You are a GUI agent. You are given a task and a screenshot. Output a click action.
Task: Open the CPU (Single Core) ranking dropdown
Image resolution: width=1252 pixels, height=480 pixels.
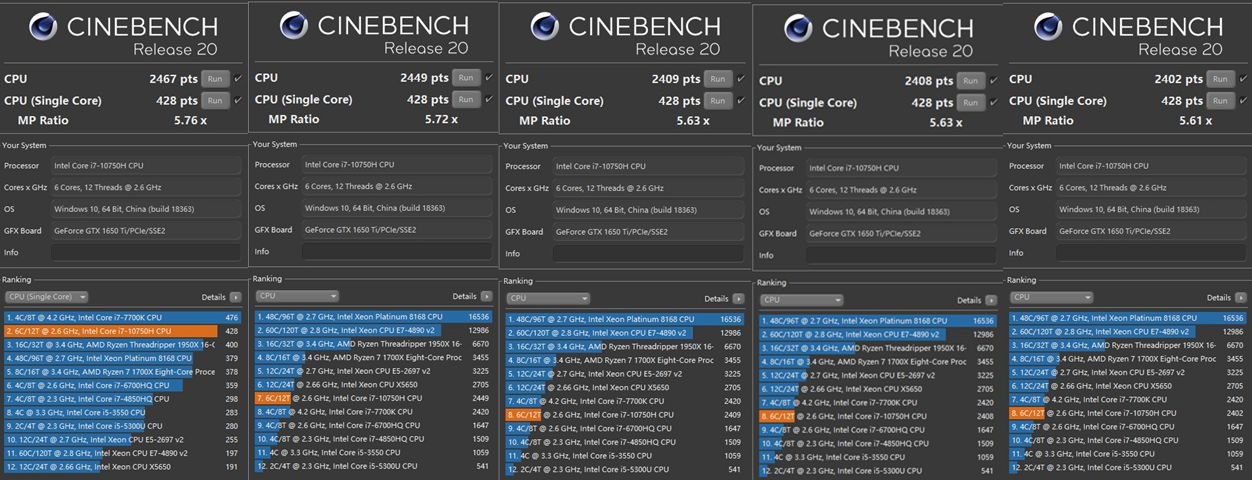46,297
